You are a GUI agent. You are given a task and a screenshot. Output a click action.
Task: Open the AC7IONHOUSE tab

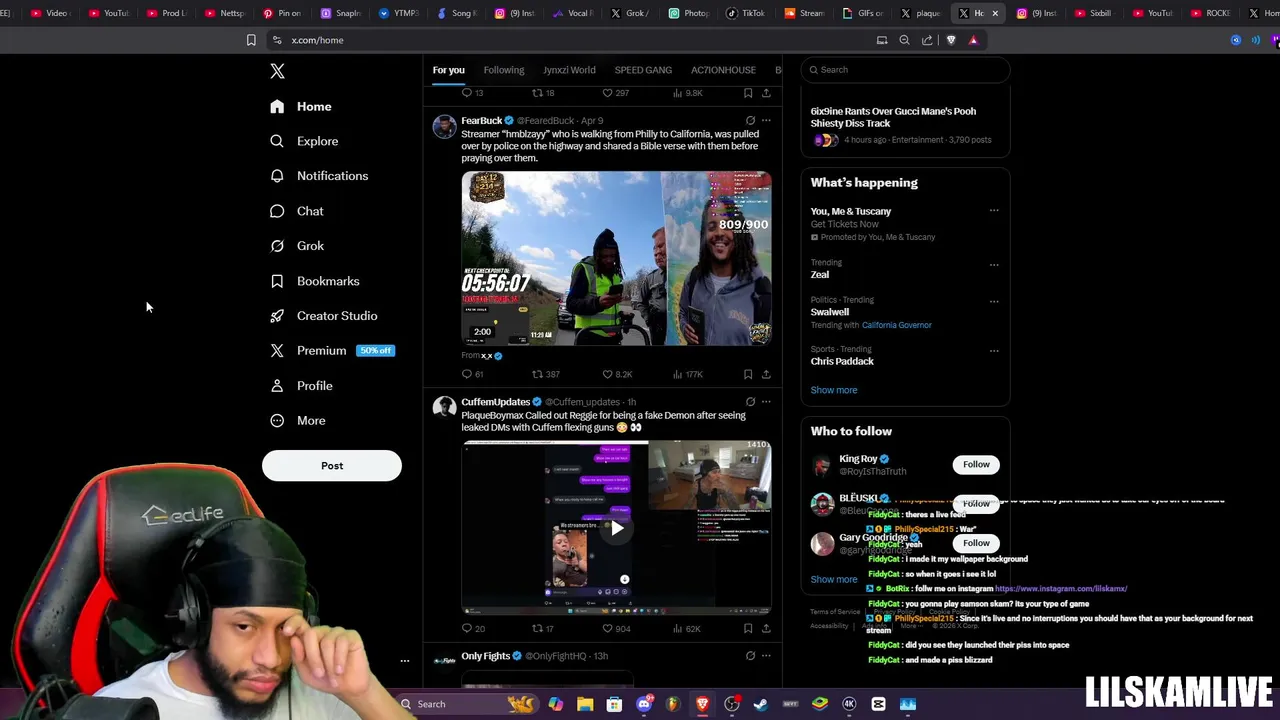pyautogui.click(x=723, y=70)
